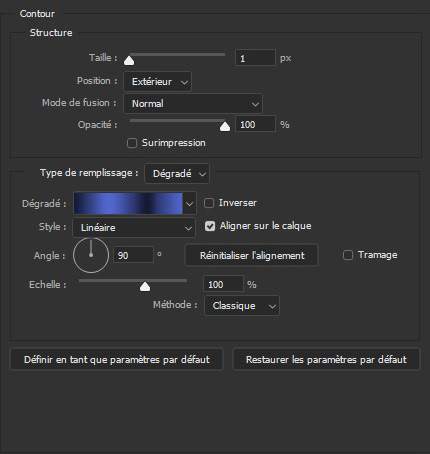Open the Position dropdown showing Extérieur
This screenshot has height=454, width=430.
[157, 82]
